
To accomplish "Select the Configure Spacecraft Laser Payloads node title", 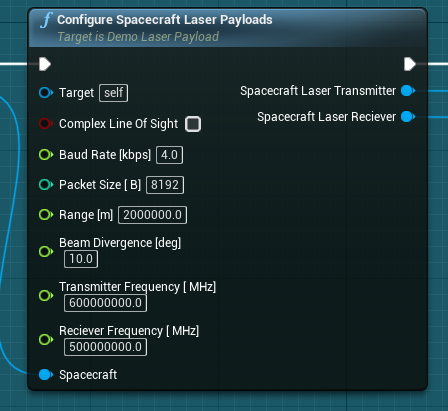I will [x=165, y=20].
